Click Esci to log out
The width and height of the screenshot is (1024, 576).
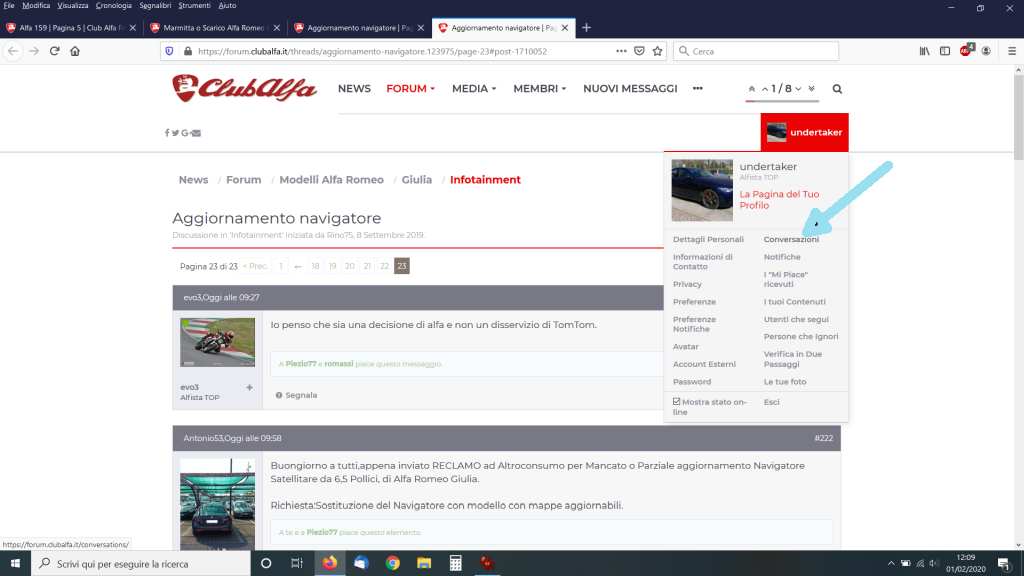771,402
